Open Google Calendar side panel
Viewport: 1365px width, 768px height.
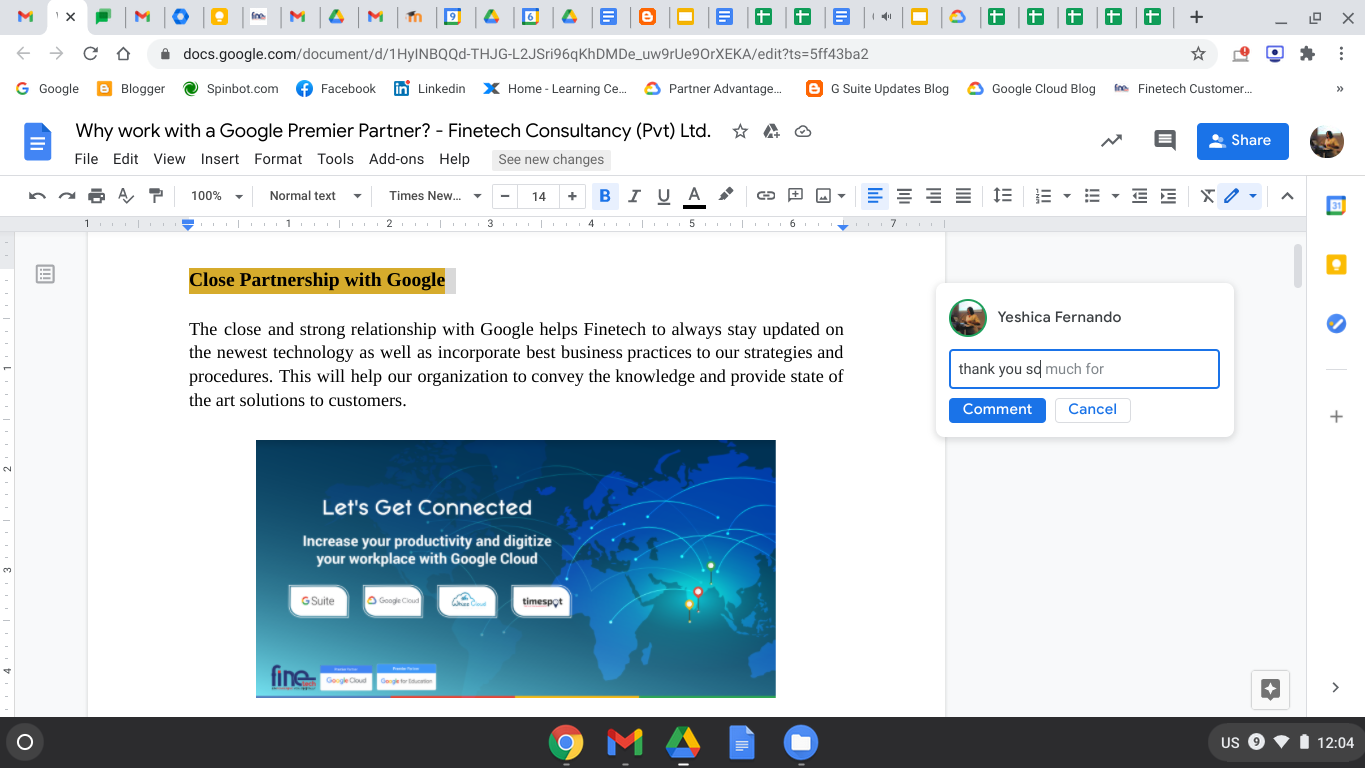pyautogui.click(x=1336, y=206)
